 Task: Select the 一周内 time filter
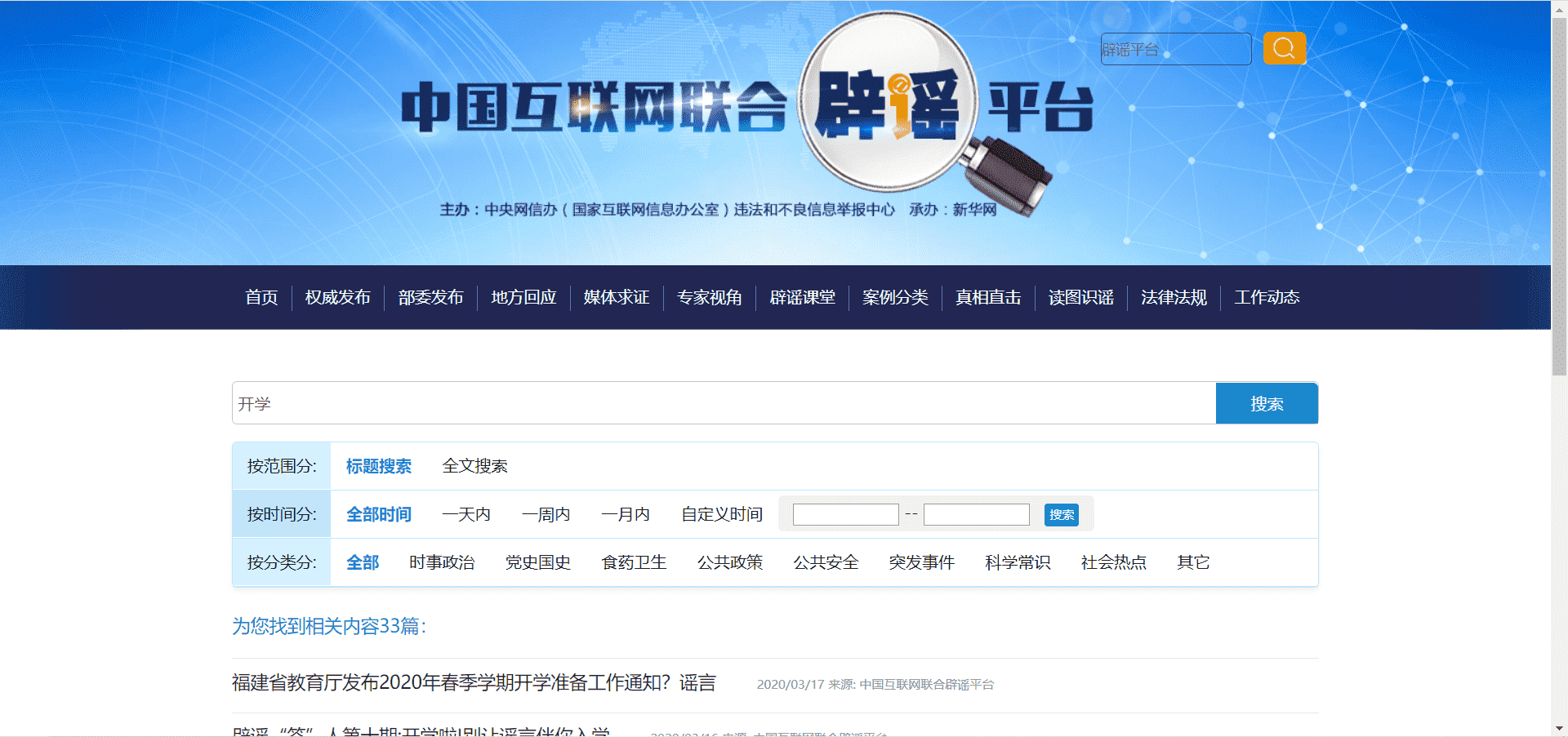[546, 514]
